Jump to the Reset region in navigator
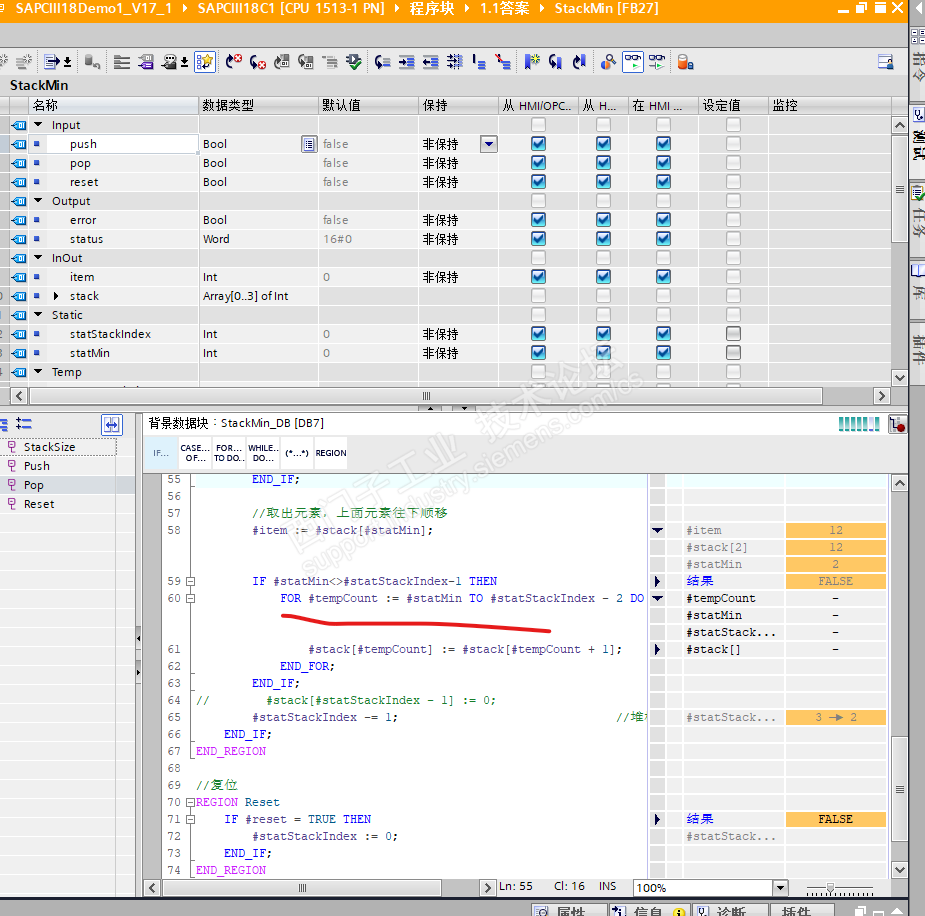925x916 pixels. click(x=39, y=504)
